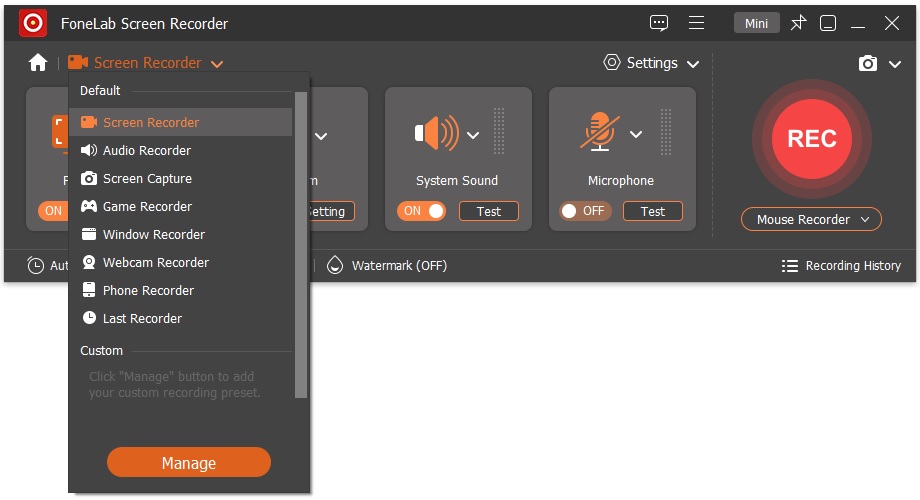
Task: Click the Webcam Recorder webcam icon
Action: coord(89,262)
